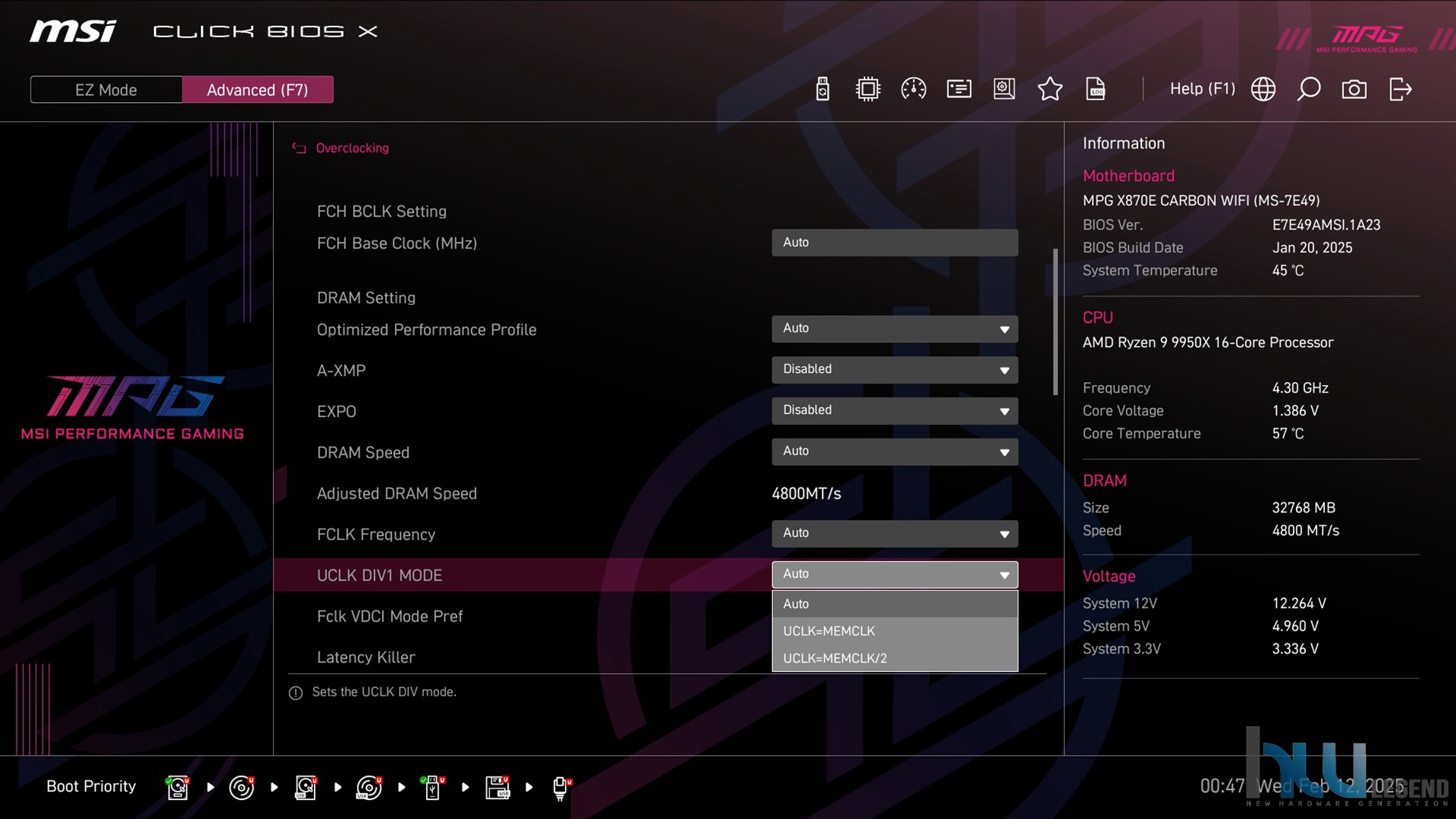Open the DRAM Speed dropdown
The image size is (1456, 819).
(x=894, y=451)
